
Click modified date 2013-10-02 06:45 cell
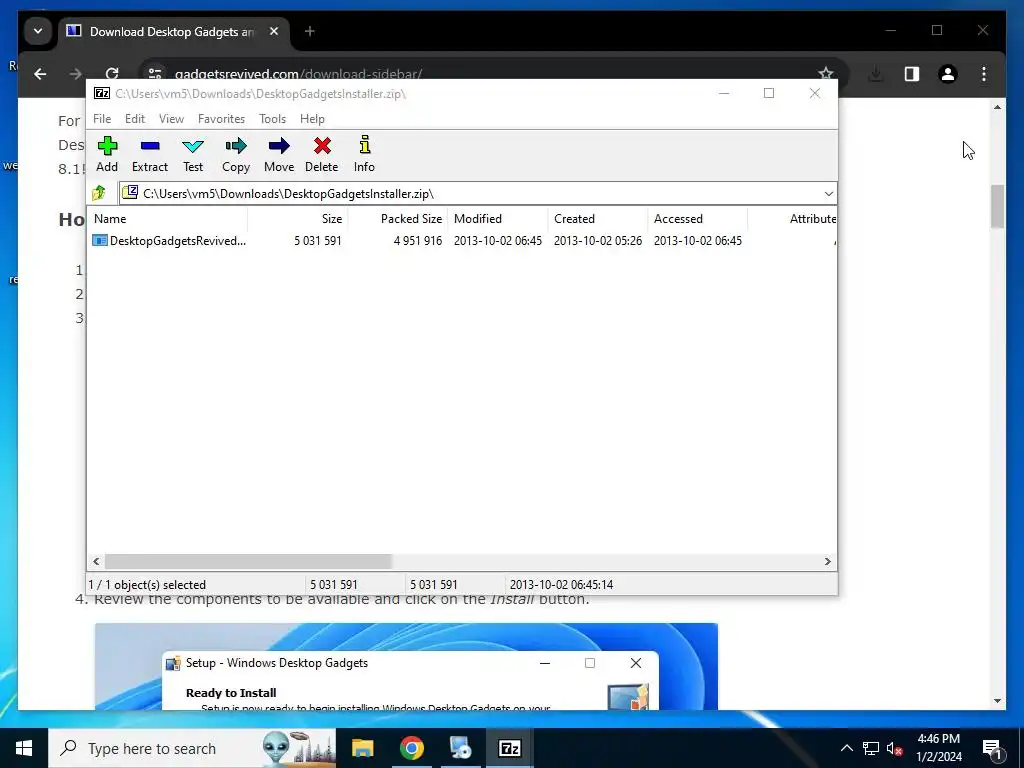point(498,240)
